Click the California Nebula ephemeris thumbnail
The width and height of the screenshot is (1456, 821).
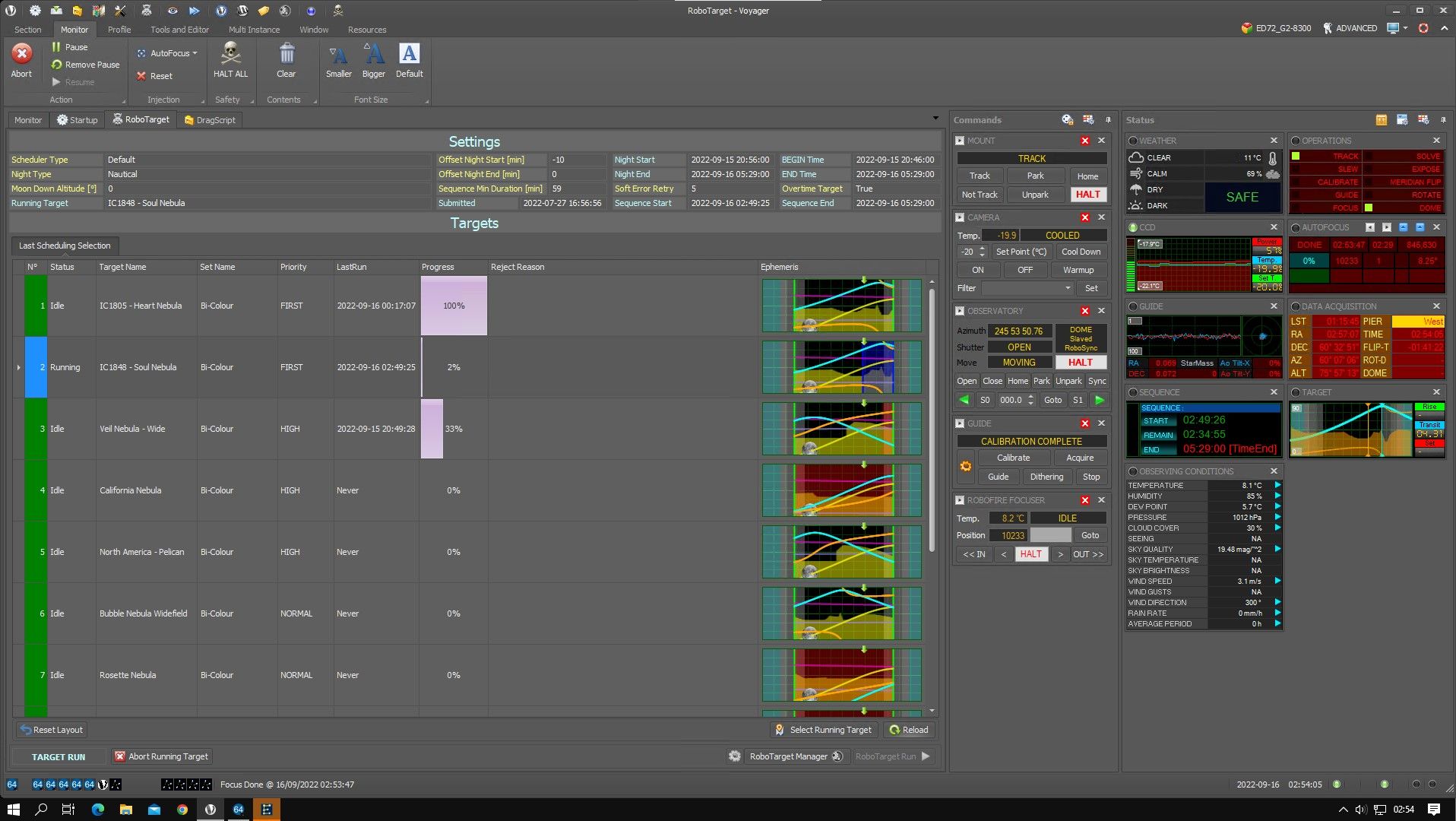(842, 490)
